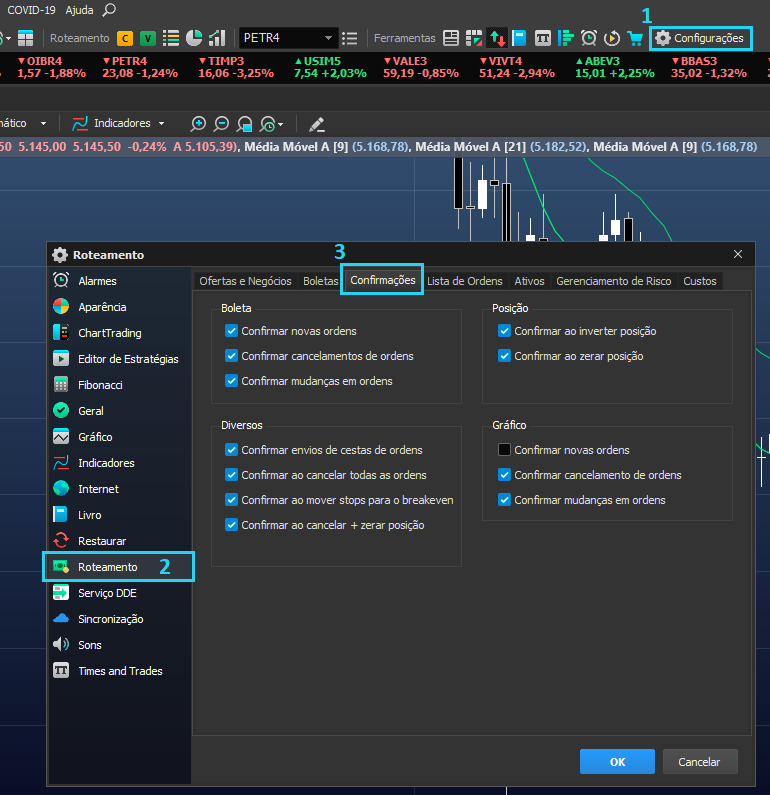This screenshot has width=770, height=795.
Task: Open the shopping cart icon
Action: [635, 38]
